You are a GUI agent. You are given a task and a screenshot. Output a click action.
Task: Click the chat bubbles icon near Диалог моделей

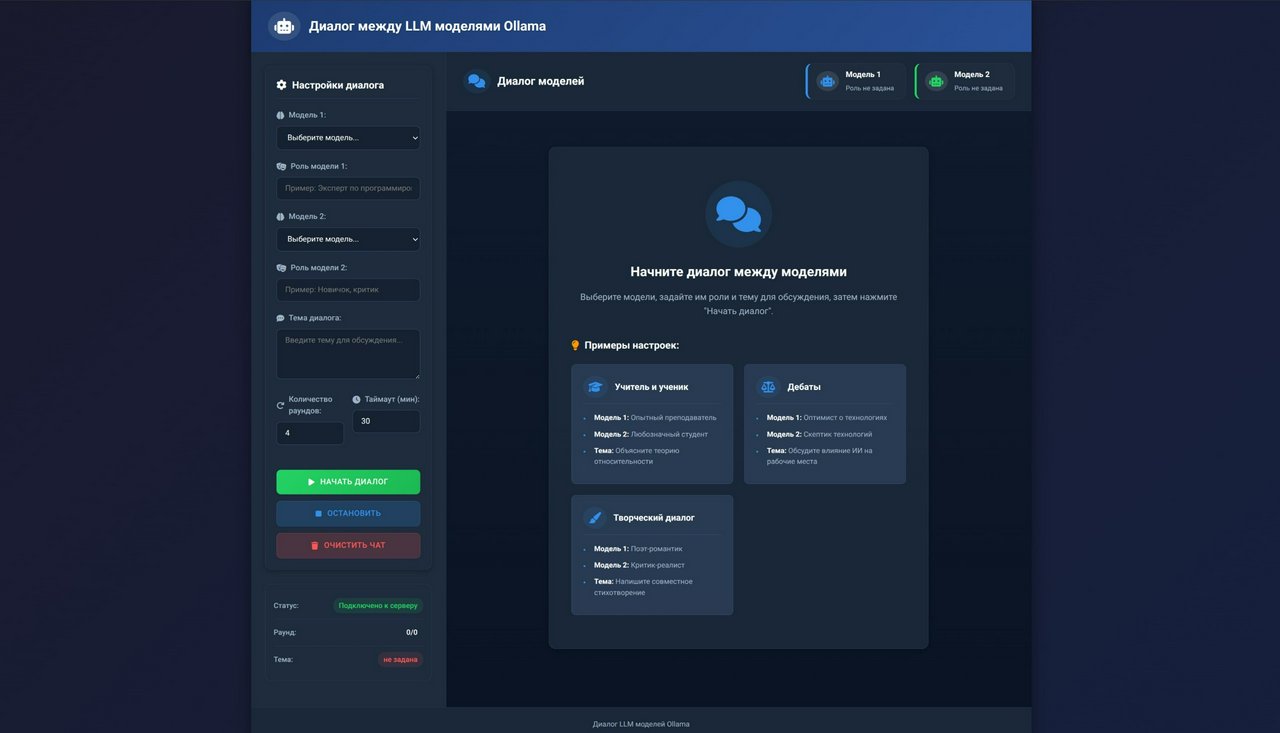[x=477, y=82]
